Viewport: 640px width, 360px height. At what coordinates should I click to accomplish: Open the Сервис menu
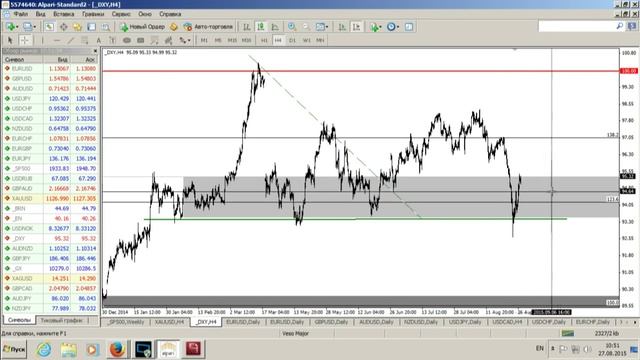tap(121, 14)
